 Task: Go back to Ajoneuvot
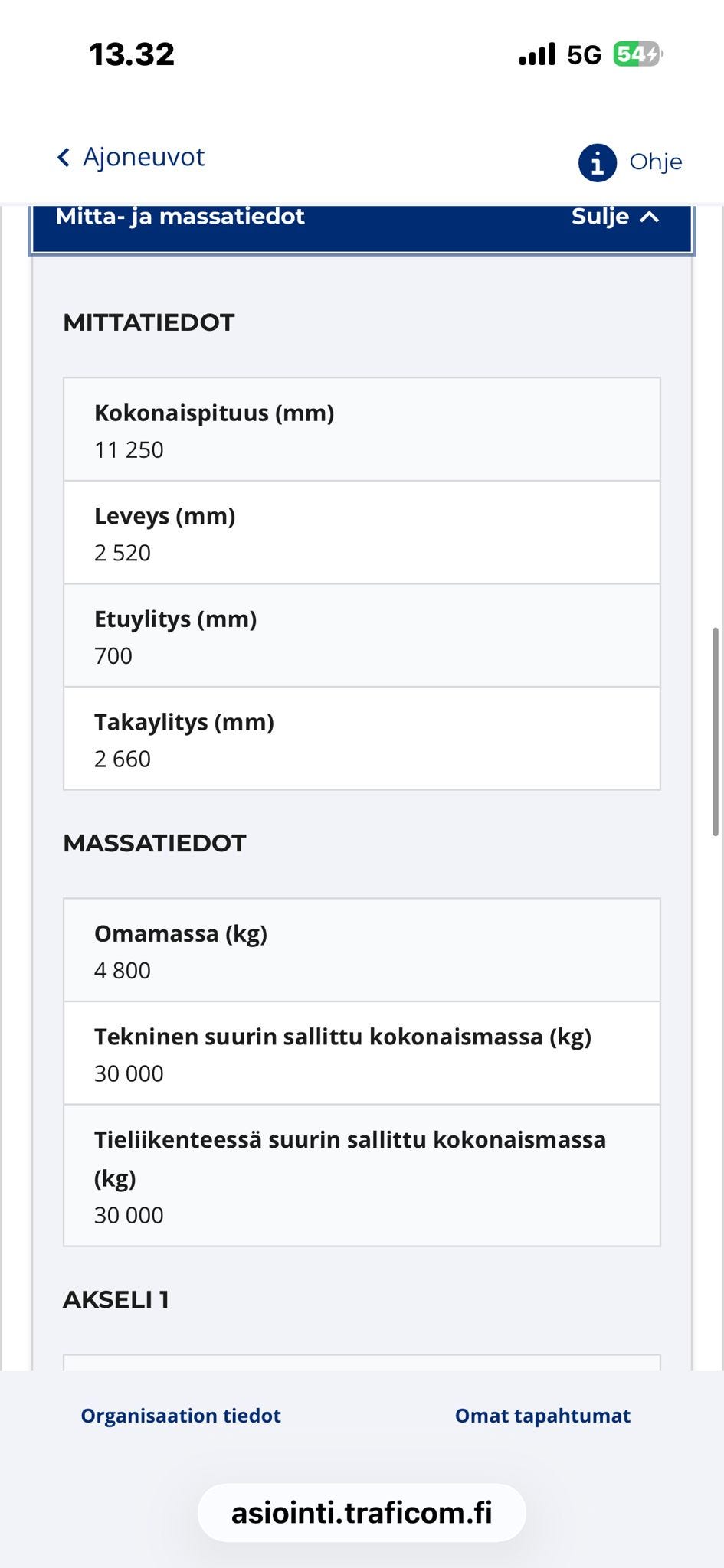(x=143, y=157)
